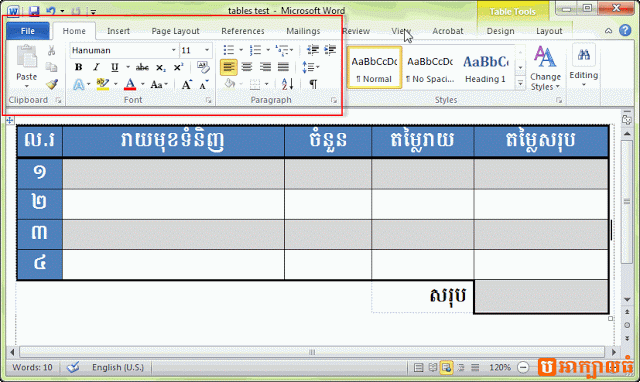This screenshot has height=382, width=640.
Task: Click the table move handle
Action: tap(9, 120)
